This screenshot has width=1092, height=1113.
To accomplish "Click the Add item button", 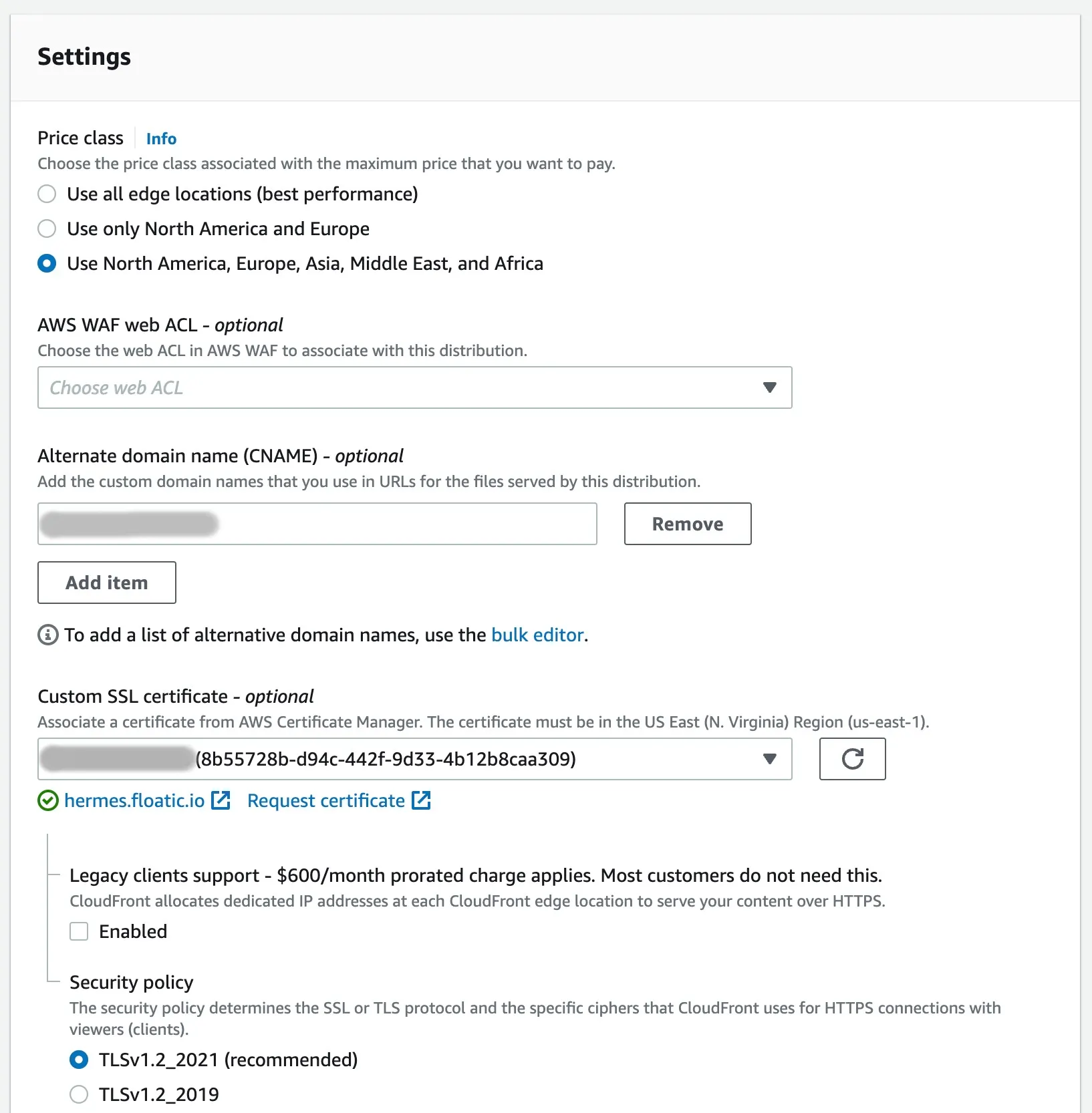I will click(x=107, y=583).
